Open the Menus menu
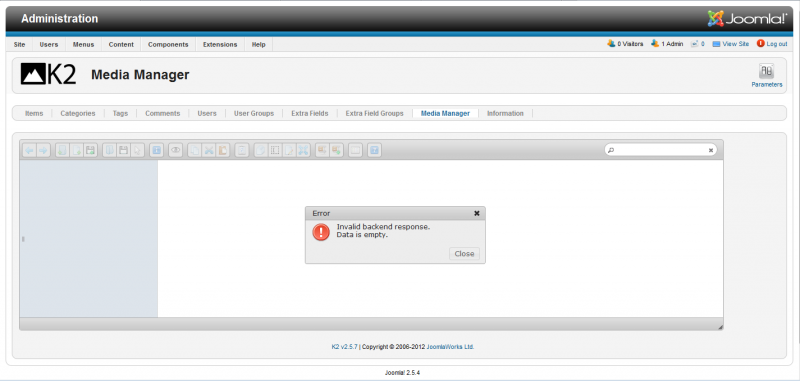The height and width of the screenshot is (381, 800). [83, 44]
